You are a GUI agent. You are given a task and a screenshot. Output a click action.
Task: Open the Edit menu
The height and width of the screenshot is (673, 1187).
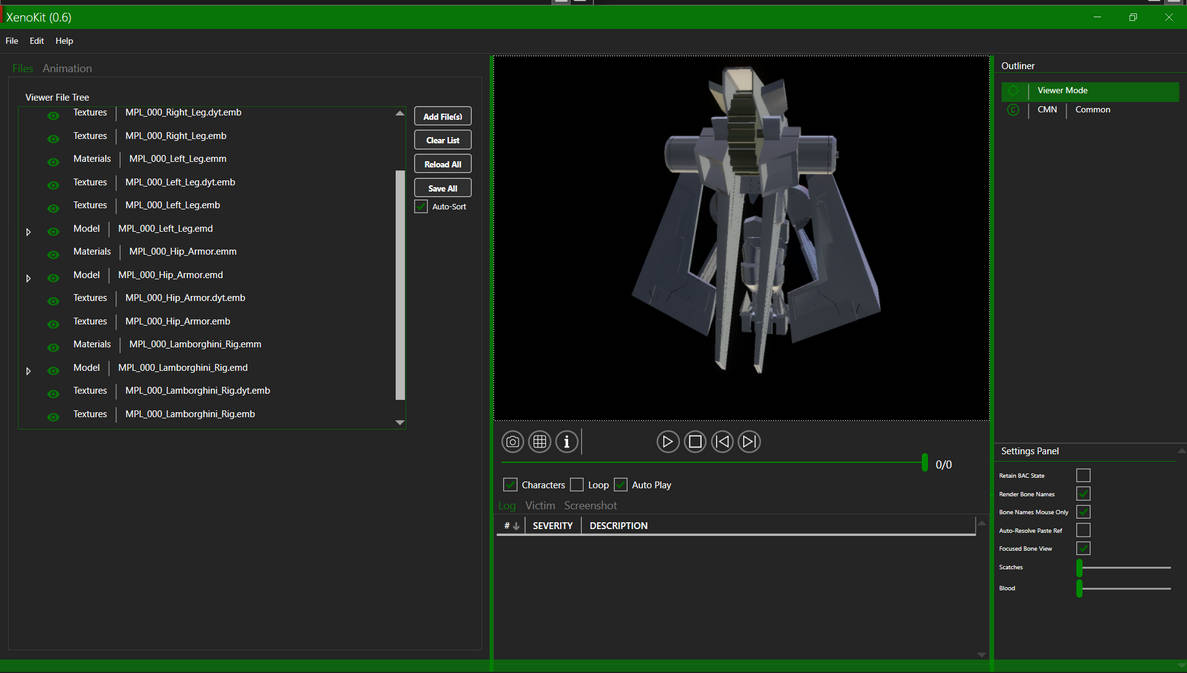point(36,41)
